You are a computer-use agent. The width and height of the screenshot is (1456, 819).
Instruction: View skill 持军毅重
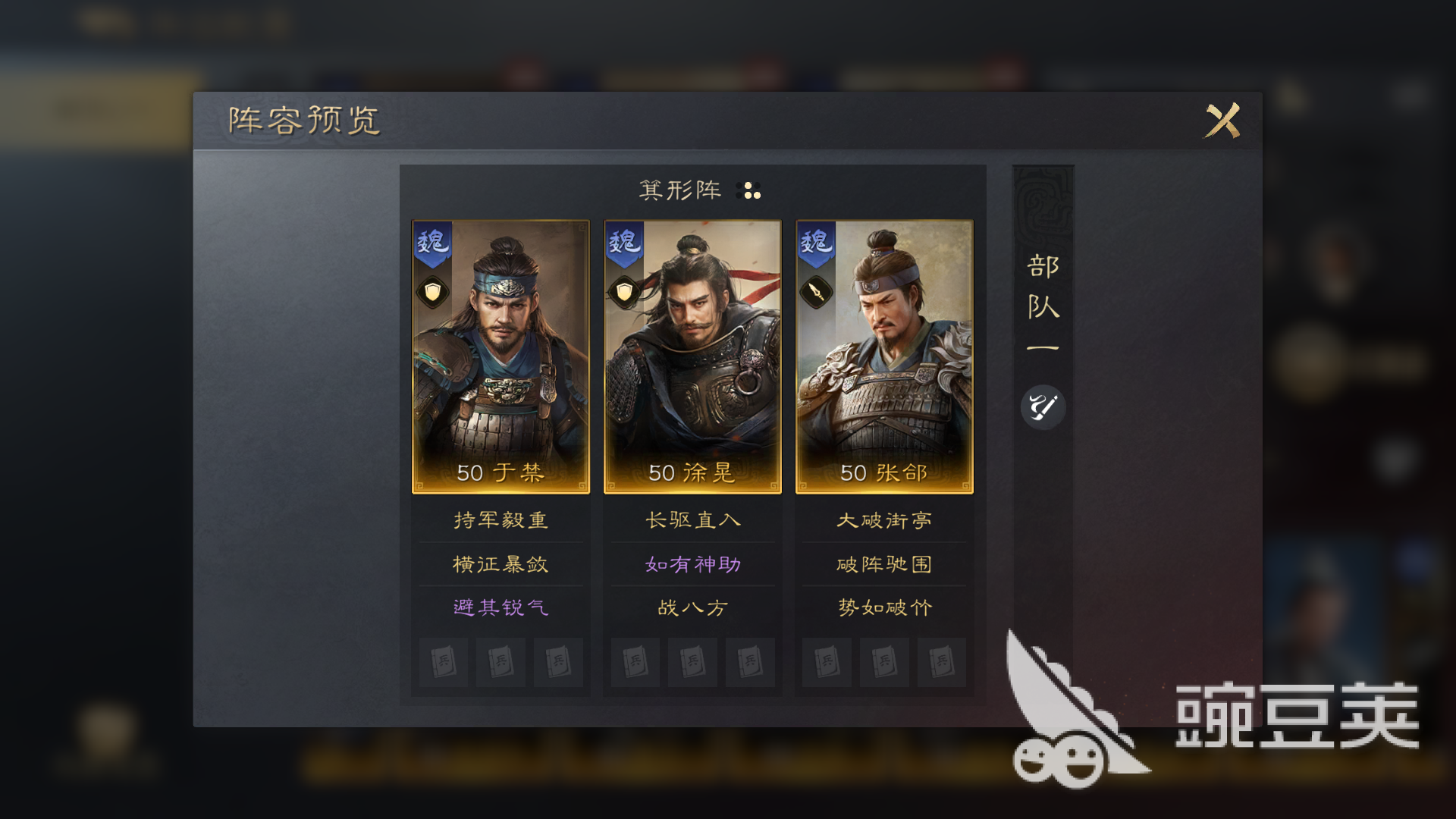(500, 520)
